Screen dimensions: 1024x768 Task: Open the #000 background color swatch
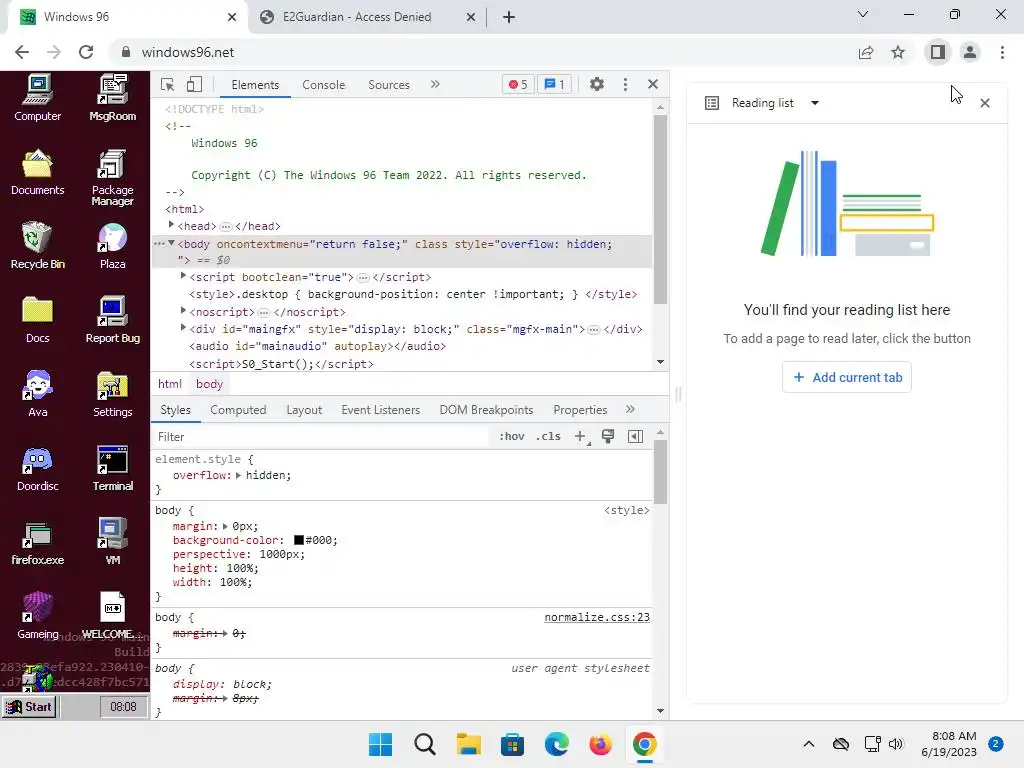299,540
